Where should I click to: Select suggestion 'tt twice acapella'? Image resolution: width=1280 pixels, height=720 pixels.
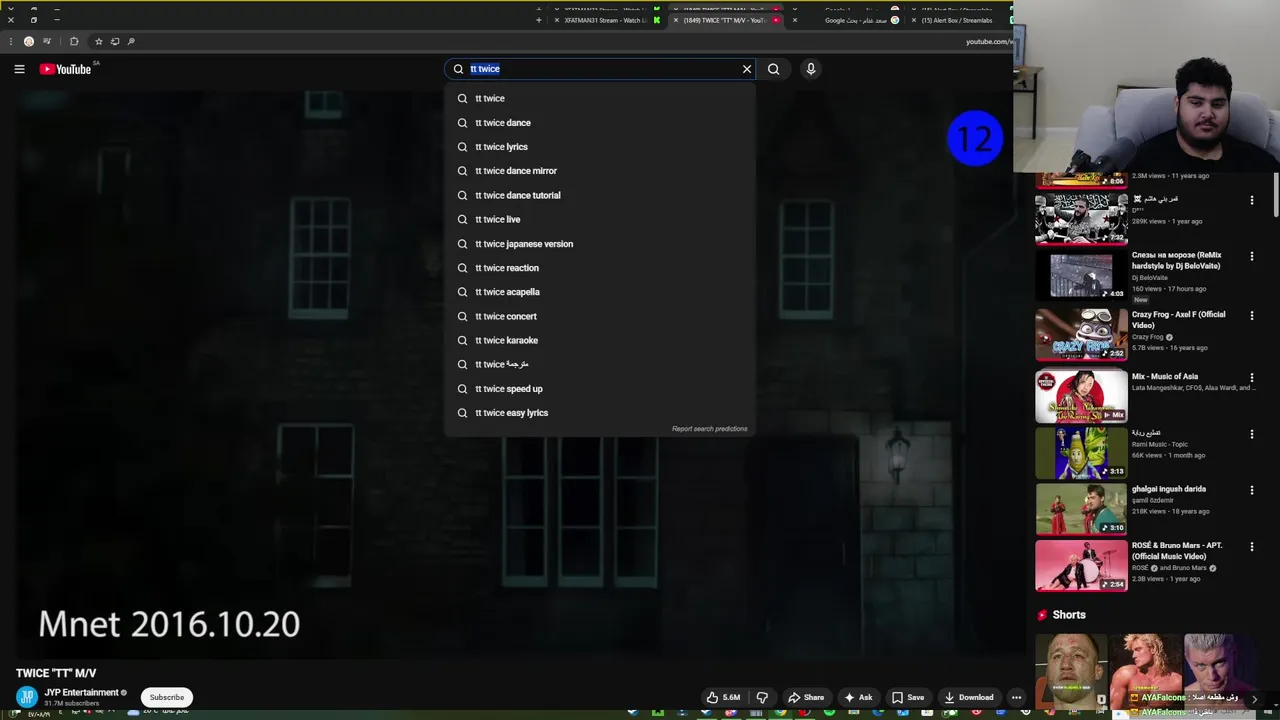(600, 292)
